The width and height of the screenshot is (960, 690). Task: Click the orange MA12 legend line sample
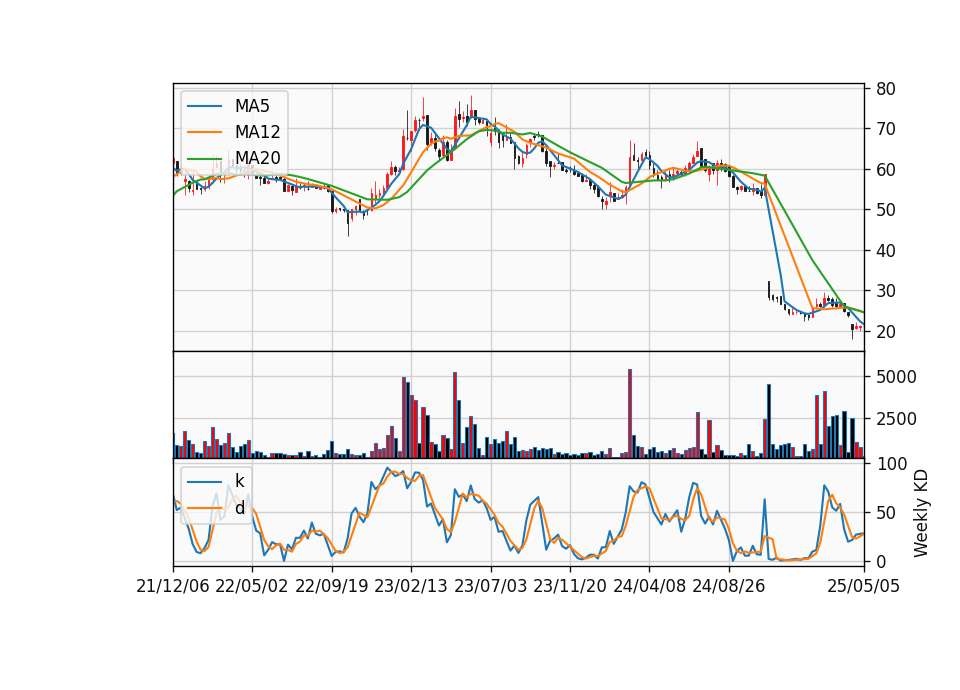[x=204, y=132]
